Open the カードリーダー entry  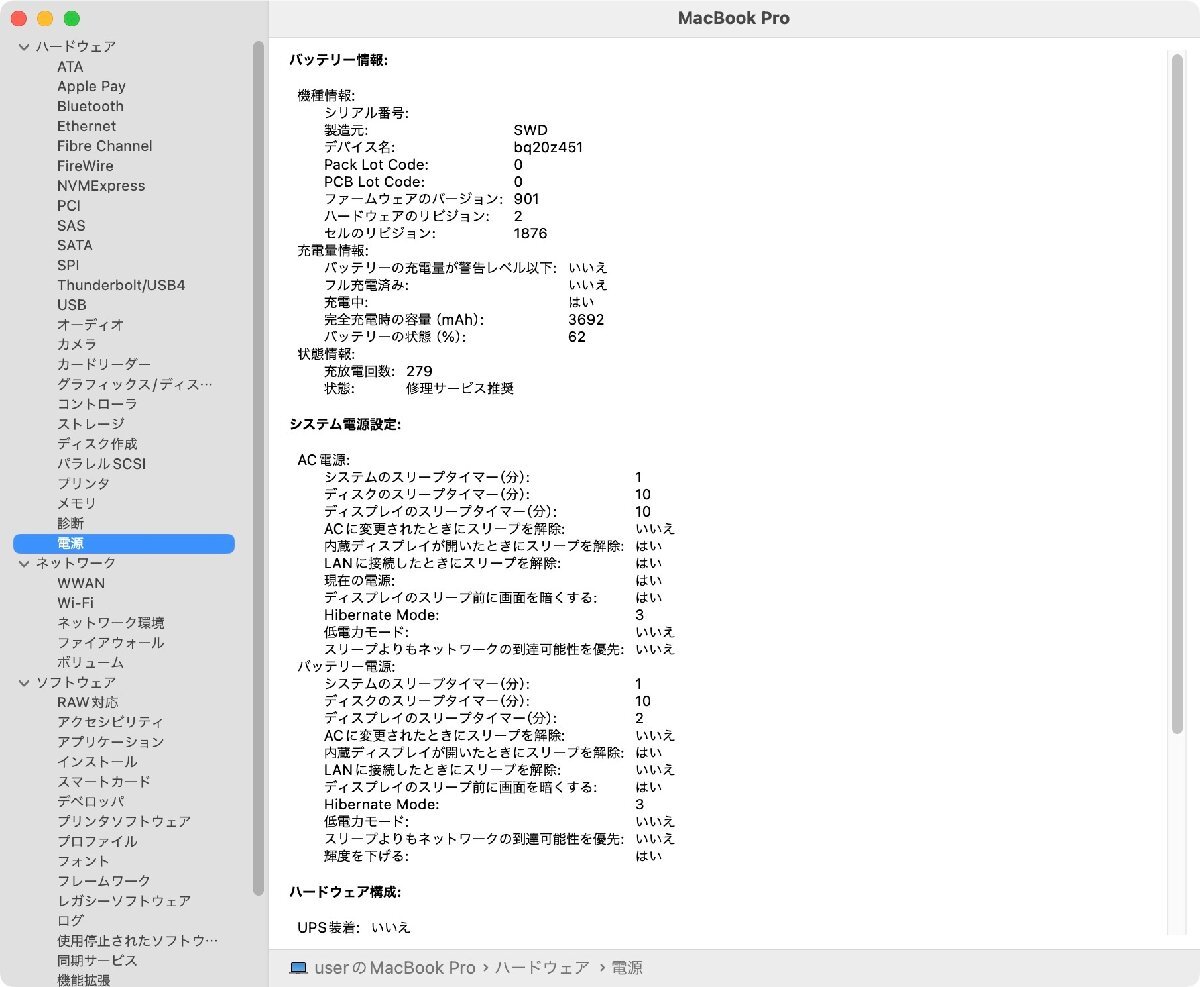click(x=104, y=364)
